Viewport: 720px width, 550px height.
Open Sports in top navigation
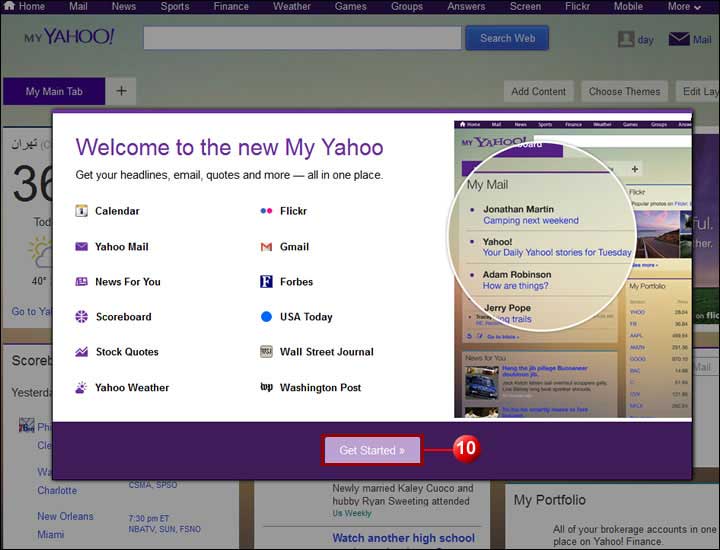[174, 6]
